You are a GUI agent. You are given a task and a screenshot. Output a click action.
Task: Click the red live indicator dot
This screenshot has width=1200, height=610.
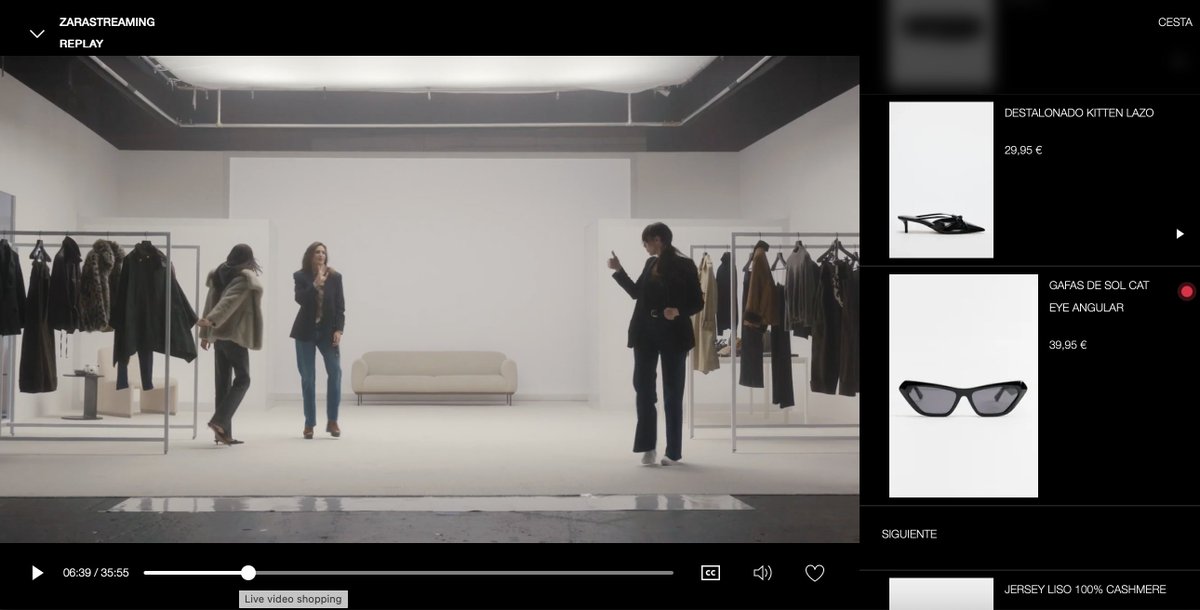click(1186, 291)
